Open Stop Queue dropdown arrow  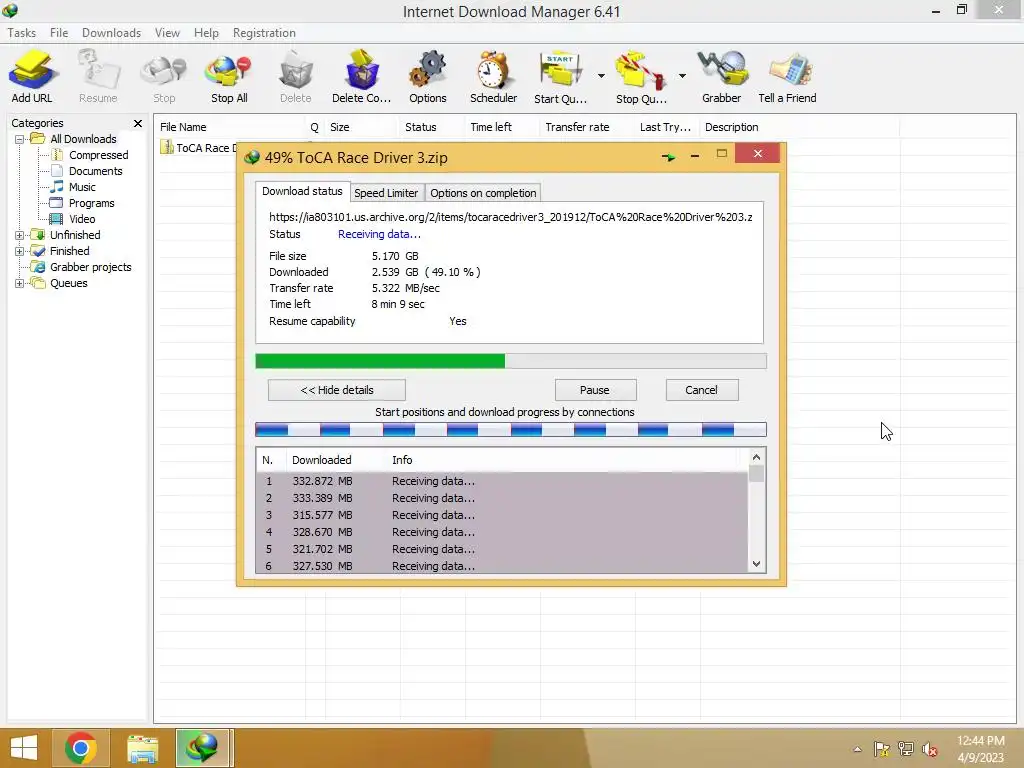[682, 76]
